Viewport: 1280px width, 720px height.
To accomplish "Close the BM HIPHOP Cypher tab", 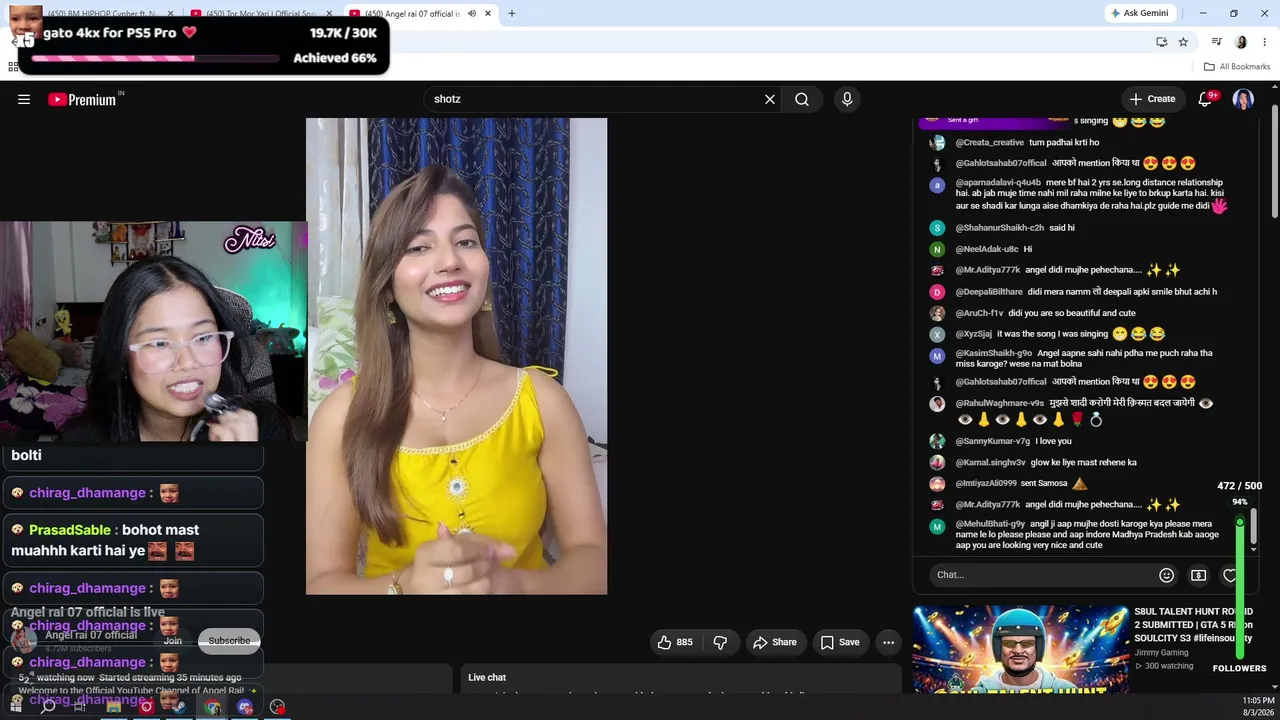I will pos(171,14).
